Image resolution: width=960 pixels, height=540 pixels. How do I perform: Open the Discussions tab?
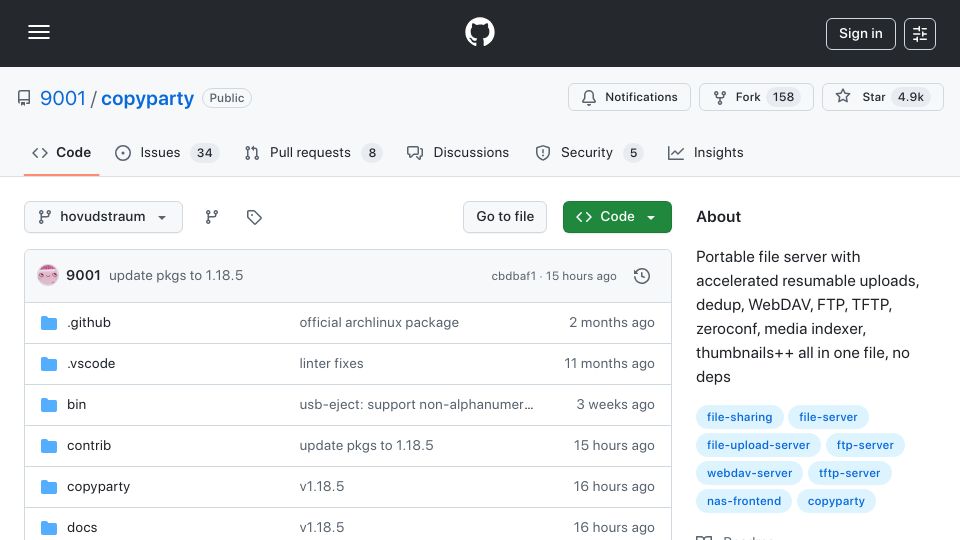(x=458, y=152)
